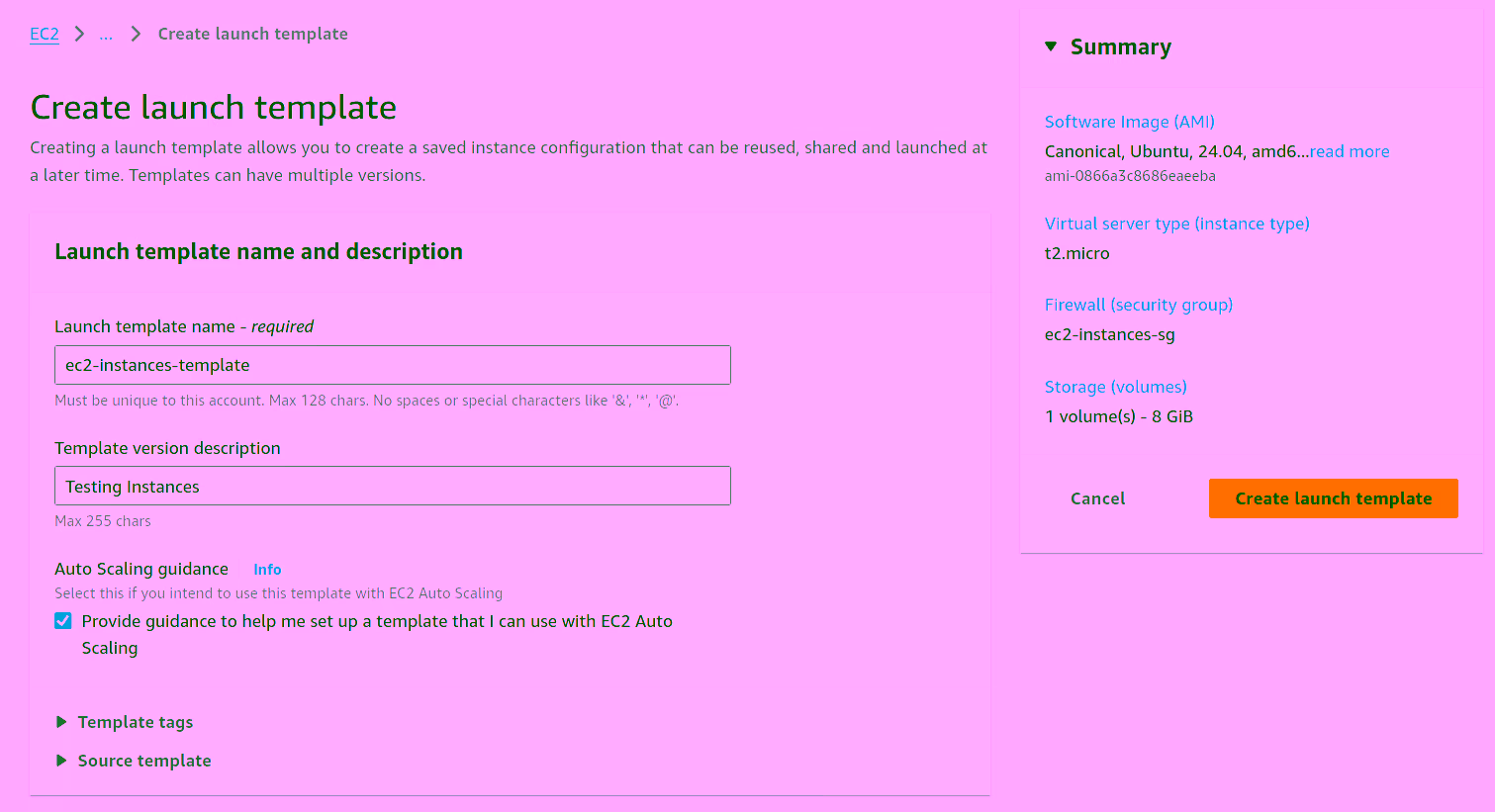Image resolution: width=1495 pixels, height=812 pixels.
Task: Go to the EC2 breadcrumb link
Action: pos(45,35)
